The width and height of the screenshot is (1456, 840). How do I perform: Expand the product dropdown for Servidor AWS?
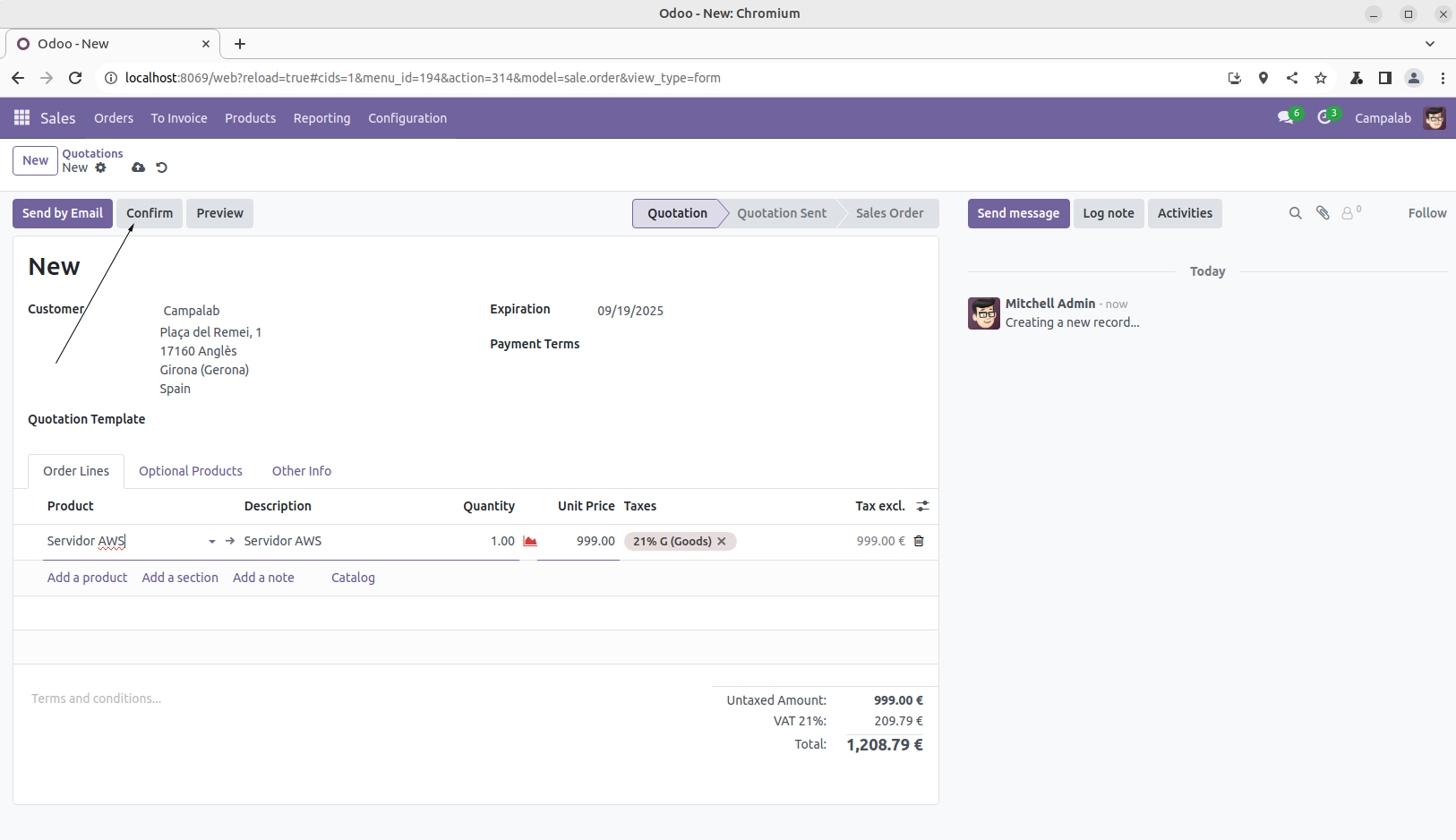tap(212, 542)
